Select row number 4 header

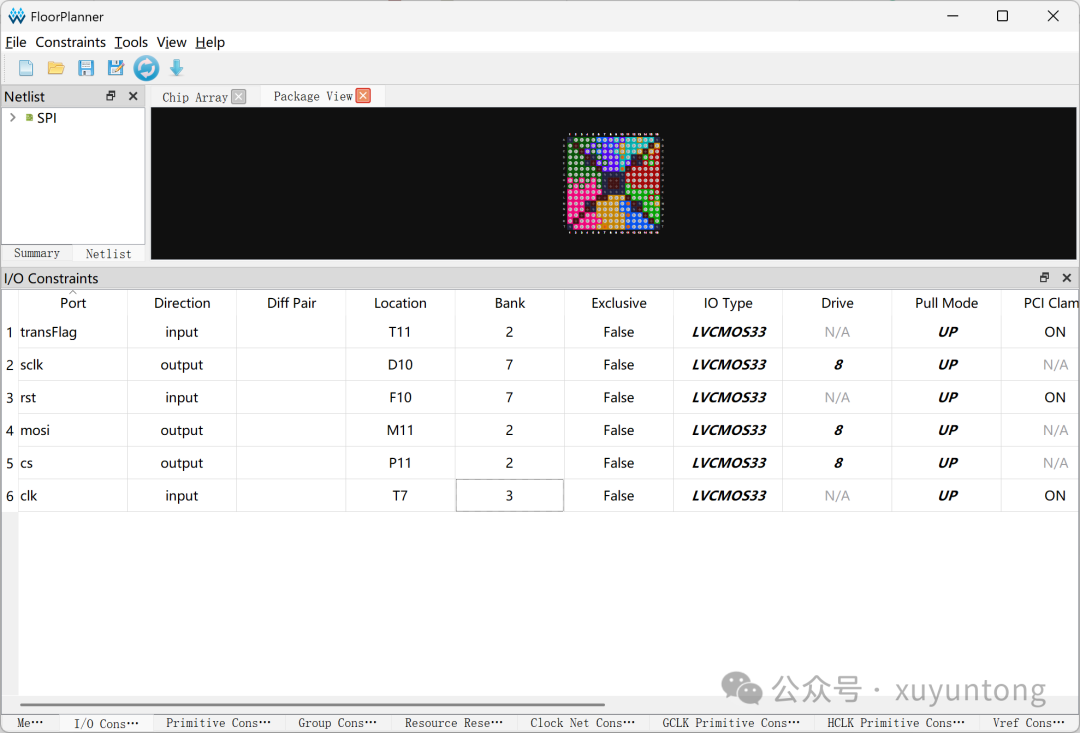[10, 430]
